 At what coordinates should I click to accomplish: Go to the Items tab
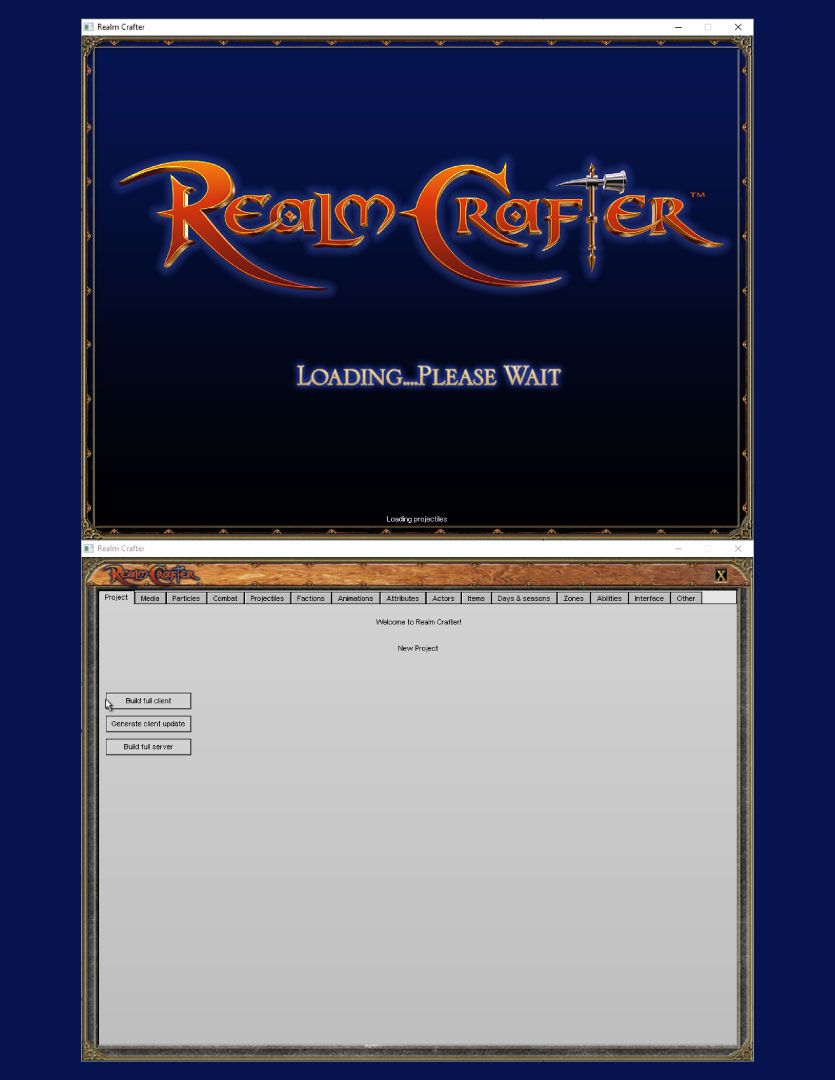pyautogui.click(x=476, y=599)
